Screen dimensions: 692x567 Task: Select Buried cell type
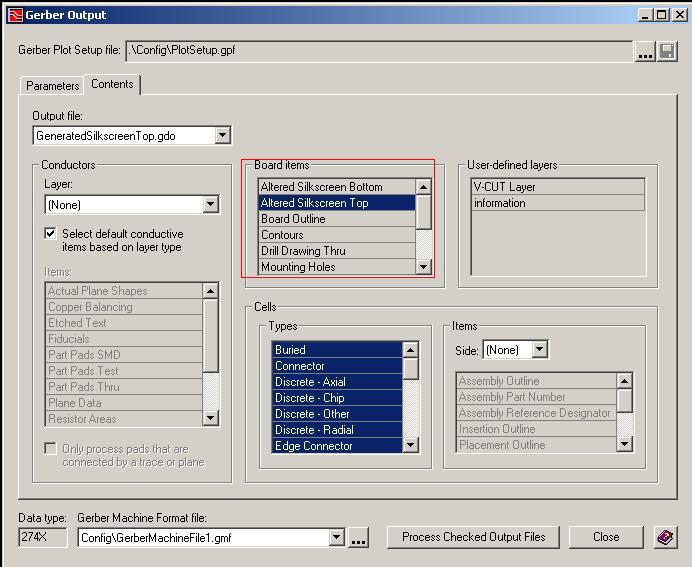(338, 350)
